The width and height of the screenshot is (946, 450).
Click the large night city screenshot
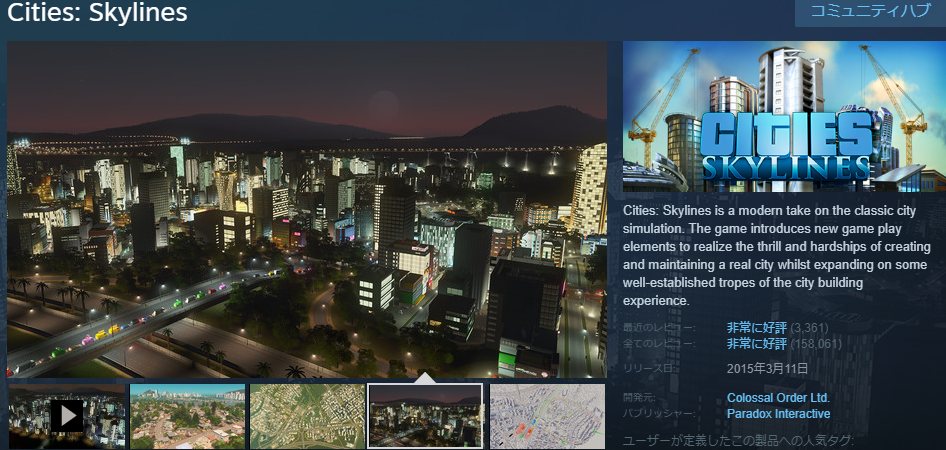(x=307, y=210)
